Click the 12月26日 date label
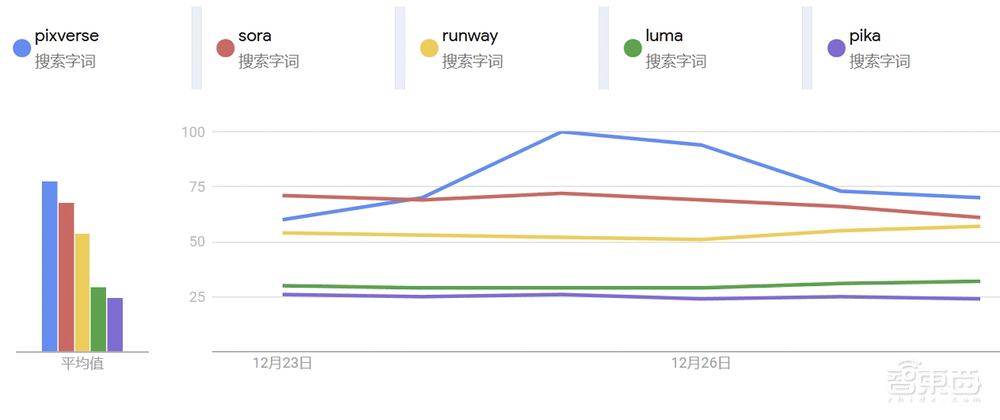The image size is (1000, 420). (701, 363)
